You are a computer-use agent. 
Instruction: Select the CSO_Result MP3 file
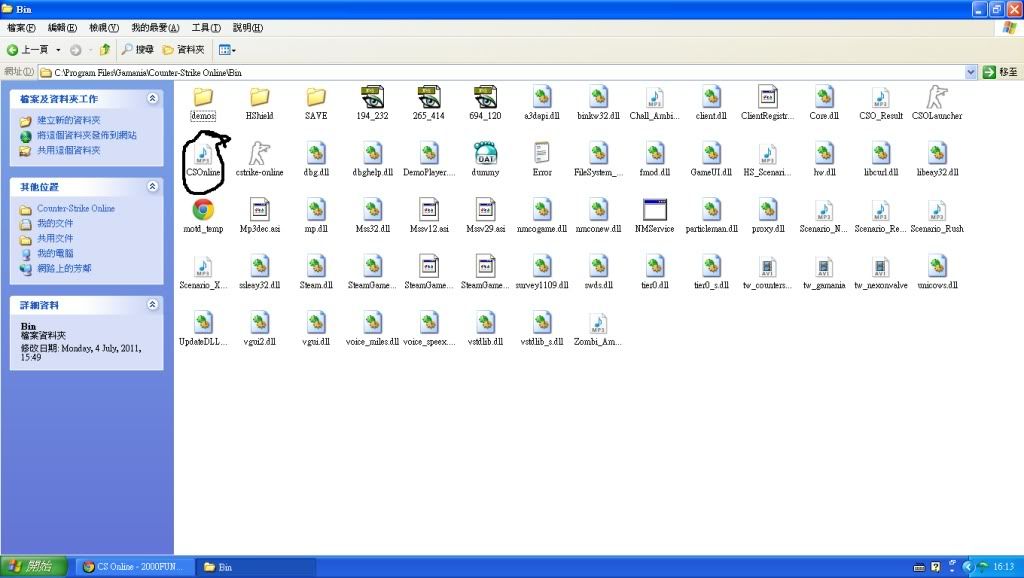[x=881, y=103]
